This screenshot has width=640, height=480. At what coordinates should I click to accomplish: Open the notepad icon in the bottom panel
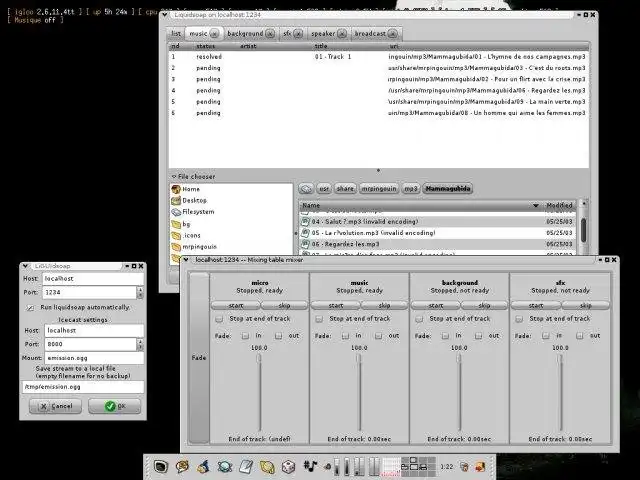click(x=246, y=466)
